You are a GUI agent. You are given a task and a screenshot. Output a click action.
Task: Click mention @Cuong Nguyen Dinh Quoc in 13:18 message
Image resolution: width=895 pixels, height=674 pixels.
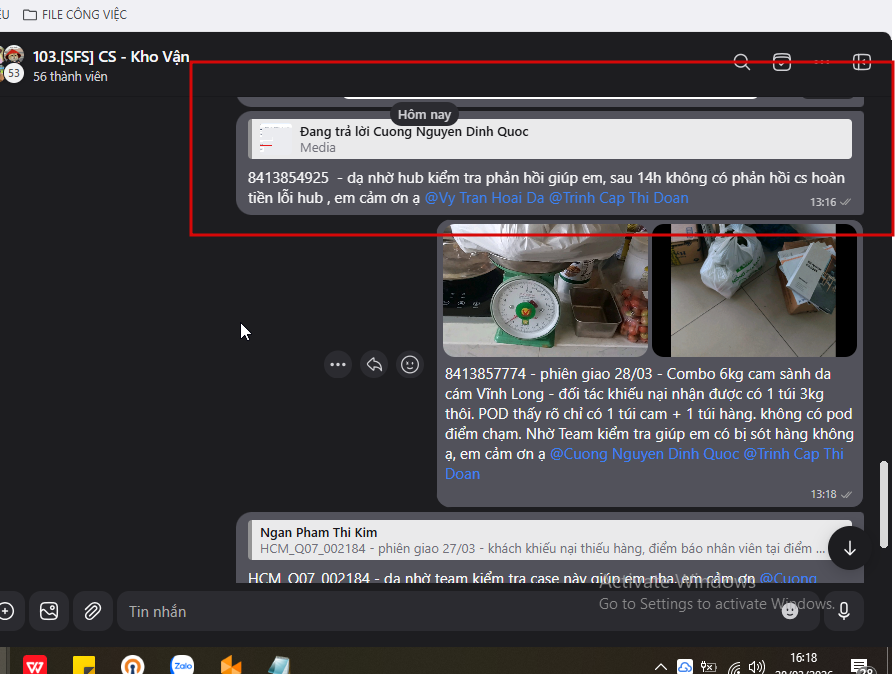click(x=644, y=454)
